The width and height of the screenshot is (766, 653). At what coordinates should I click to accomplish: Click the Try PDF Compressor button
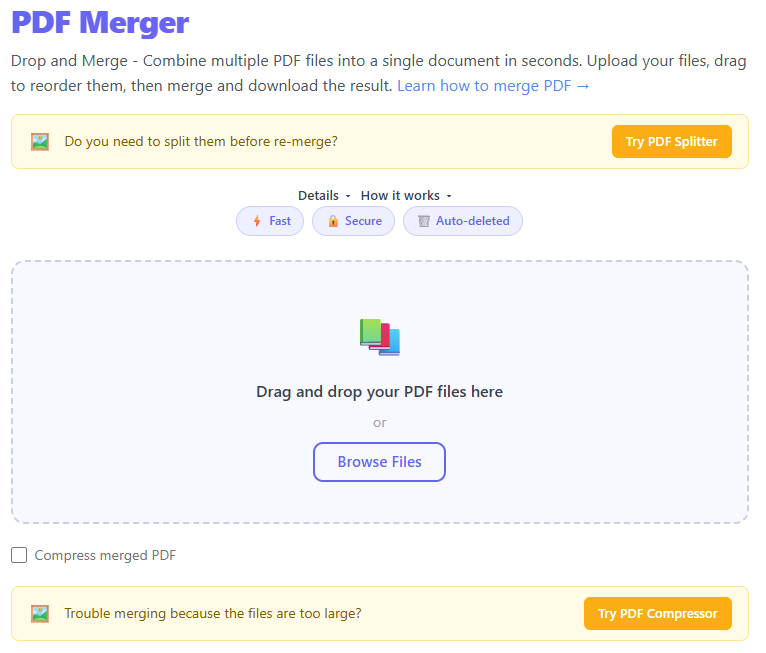658,613
